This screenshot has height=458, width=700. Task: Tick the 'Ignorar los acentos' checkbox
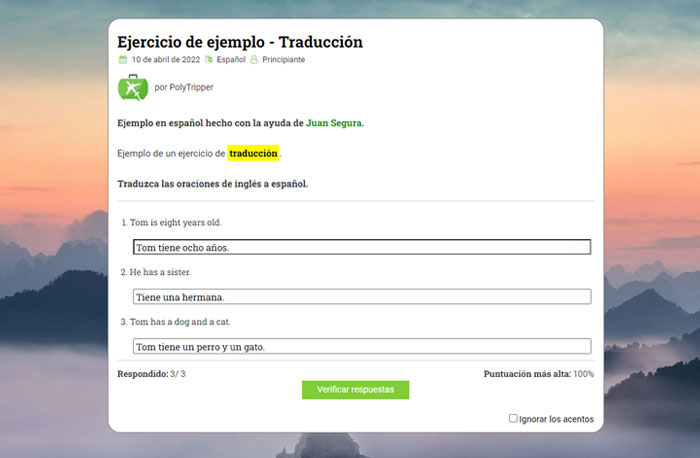coord(513,419)
